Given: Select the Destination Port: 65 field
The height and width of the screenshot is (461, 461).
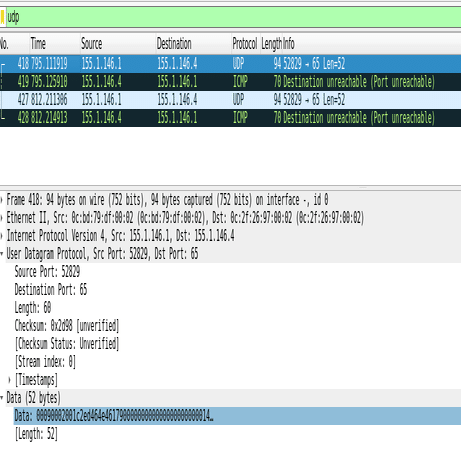Looking at the screenshot, I should pos(51,290).
